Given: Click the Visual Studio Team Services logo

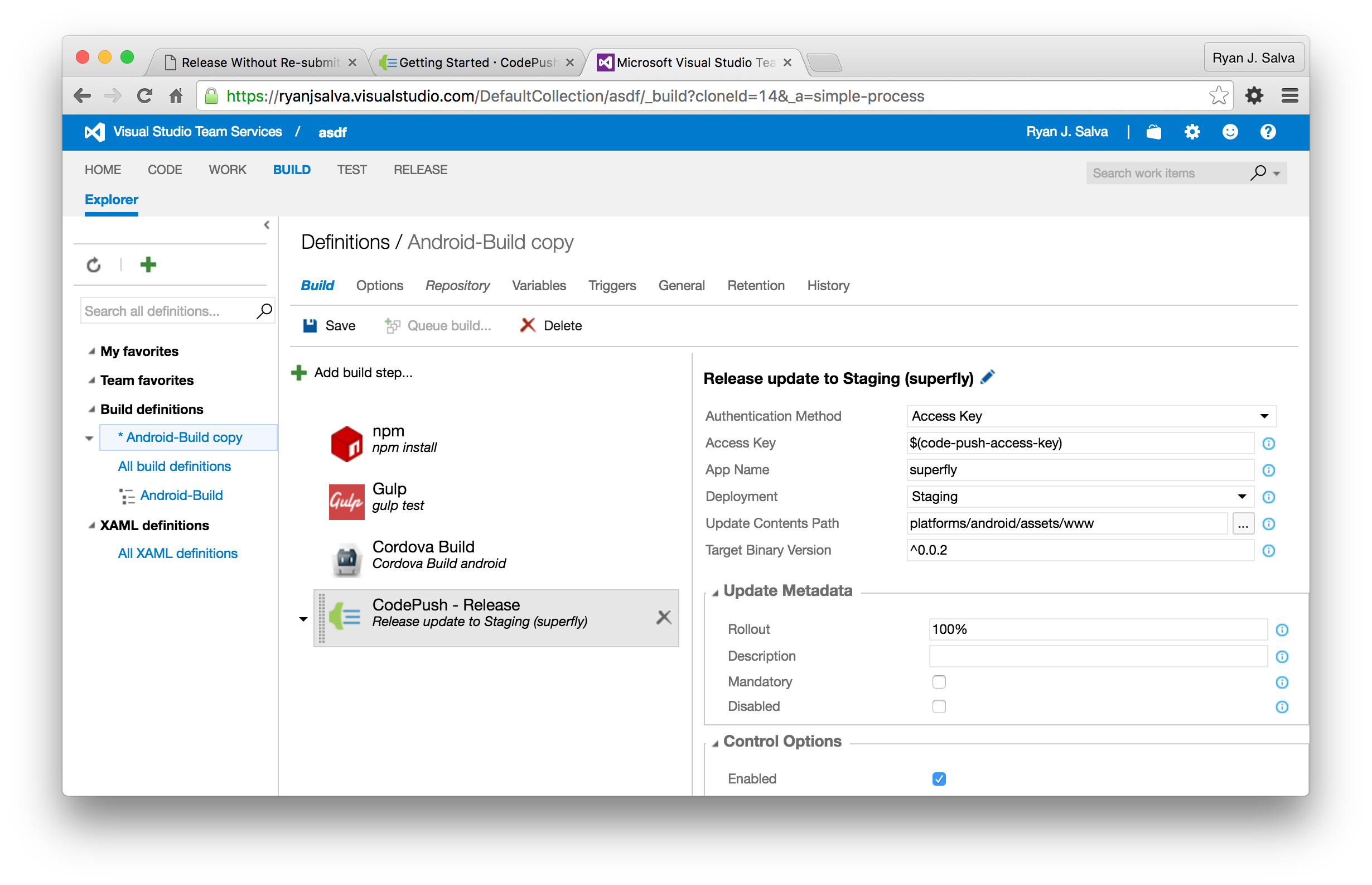Looking at the screenshot, I should coord(95,132).
